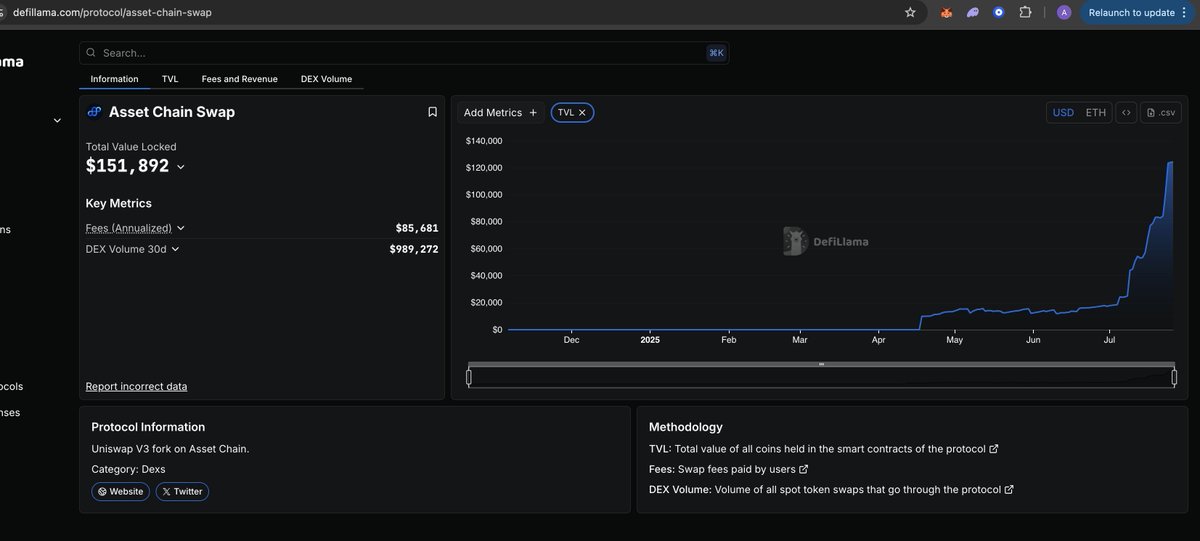The image size is (1200, 541).
Task: Open DEX Volume methodology external link icon
Action: [1008, 489]
